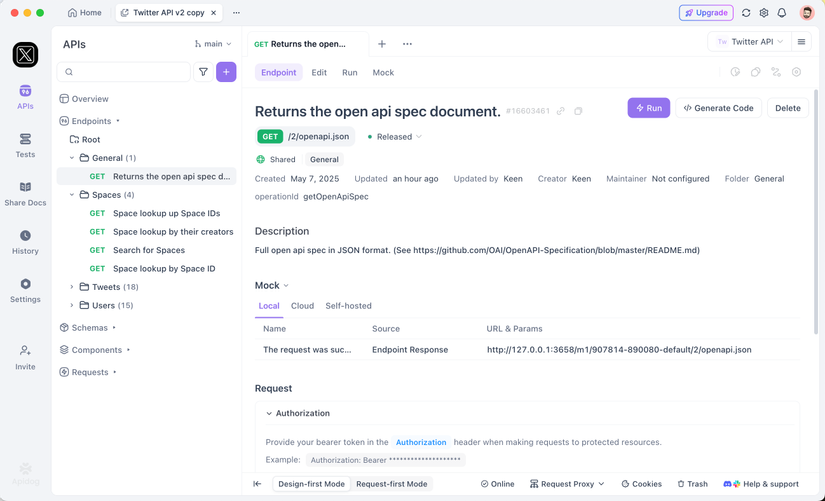Open Share Docs in sidebar
This screenshot has height=501, width=825.
point(25,194)
